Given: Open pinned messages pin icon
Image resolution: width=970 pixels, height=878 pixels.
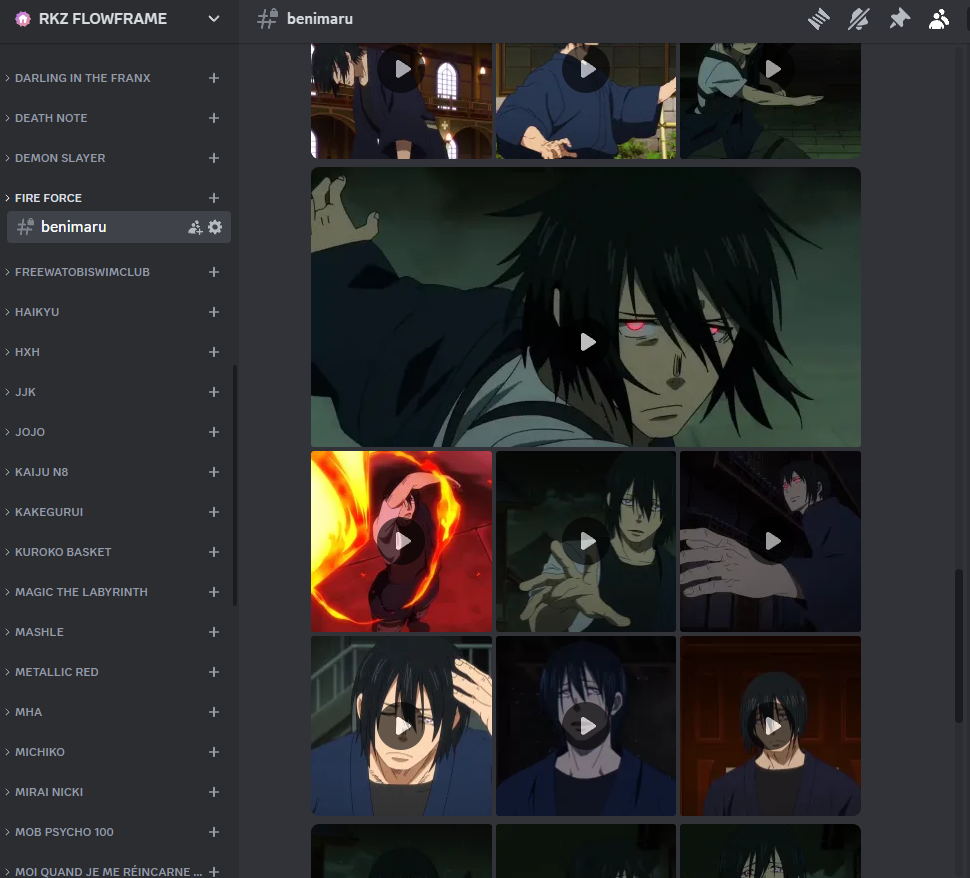Looking at the screenshot, I should coord(899,19).
